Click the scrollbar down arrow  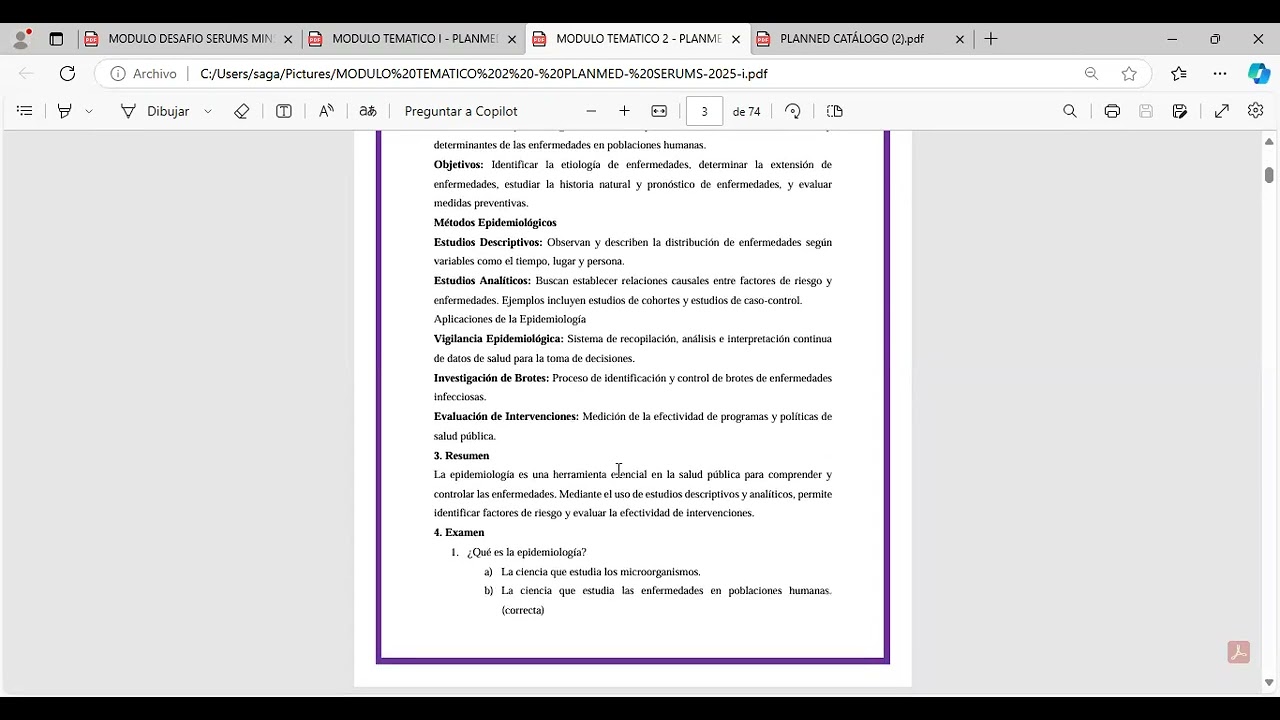click(1269, 683)
